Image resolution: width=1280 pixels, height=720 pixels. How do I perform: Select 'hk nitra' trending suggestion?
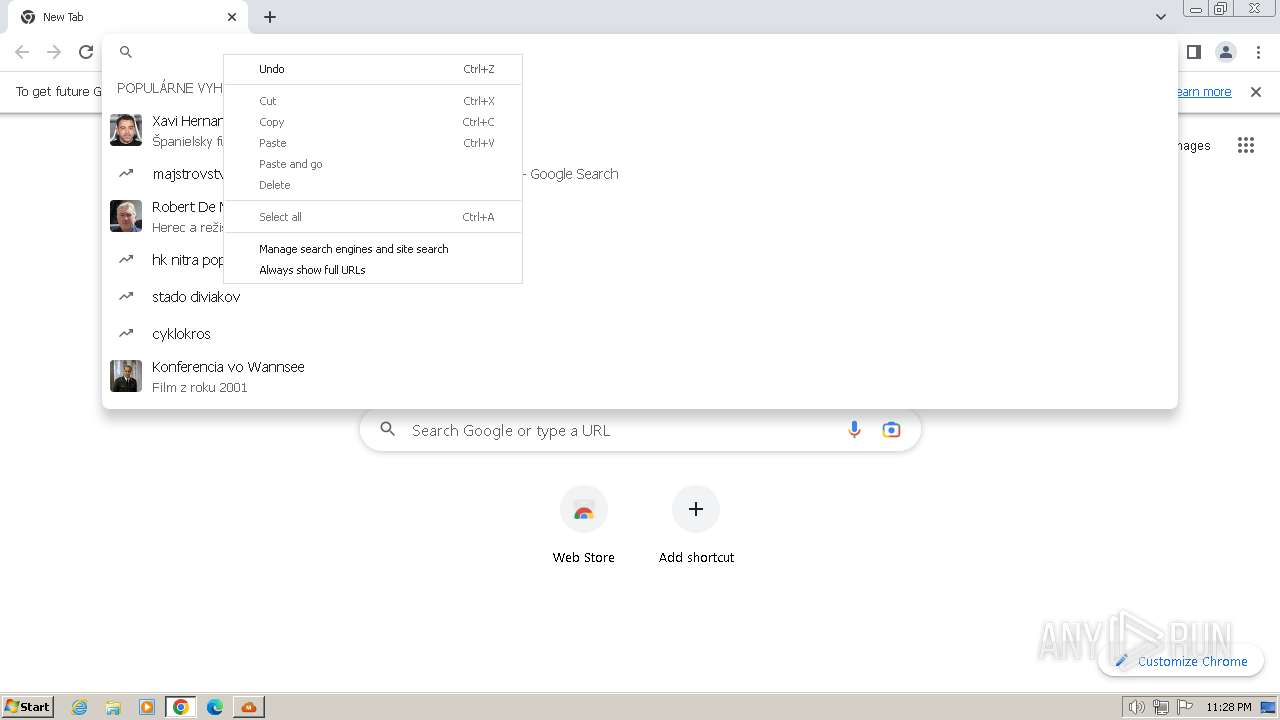click(x=640, y=260)
